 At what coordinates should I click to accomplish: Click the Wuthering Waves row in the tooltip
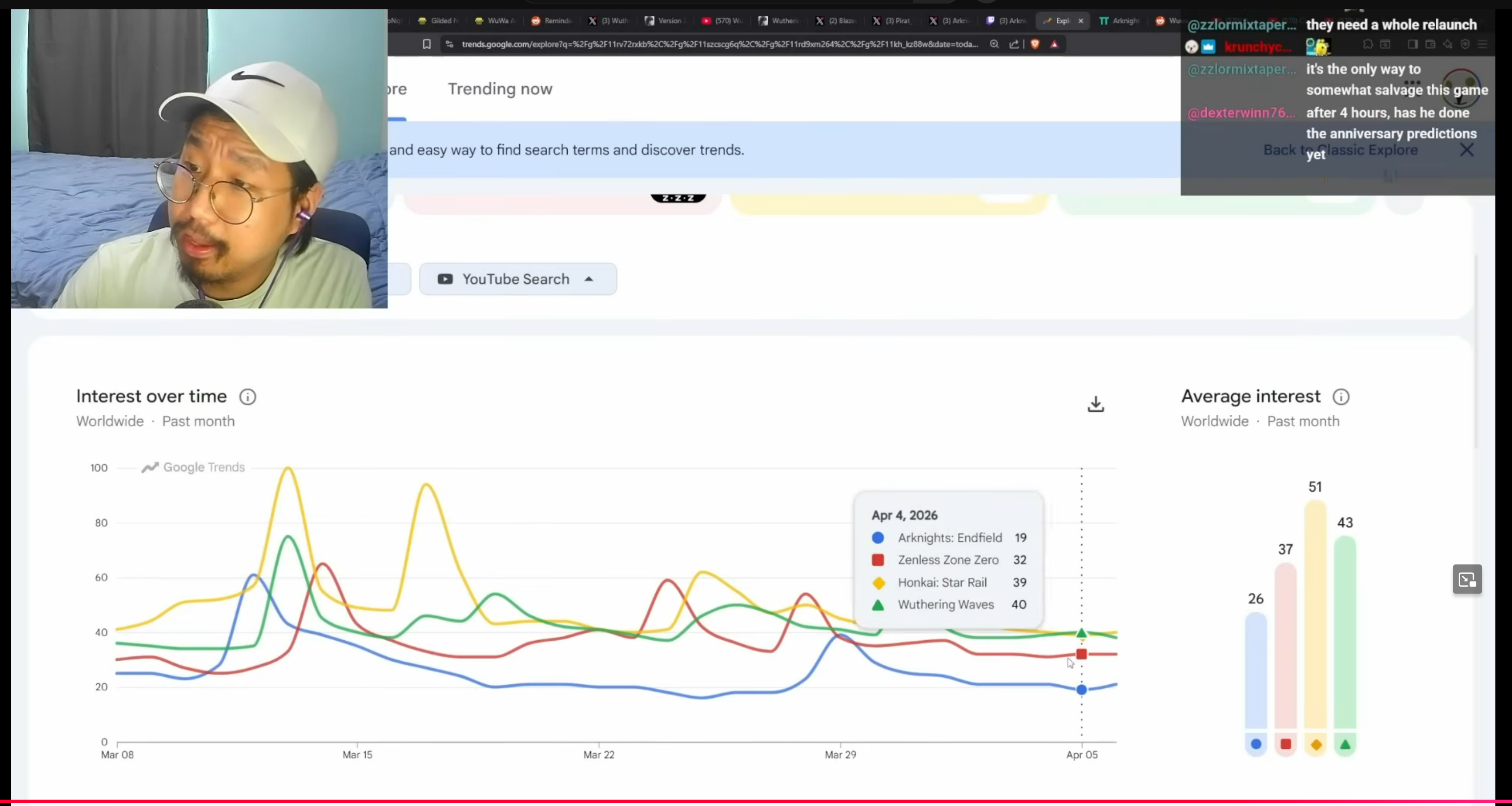tap(949, 604)
